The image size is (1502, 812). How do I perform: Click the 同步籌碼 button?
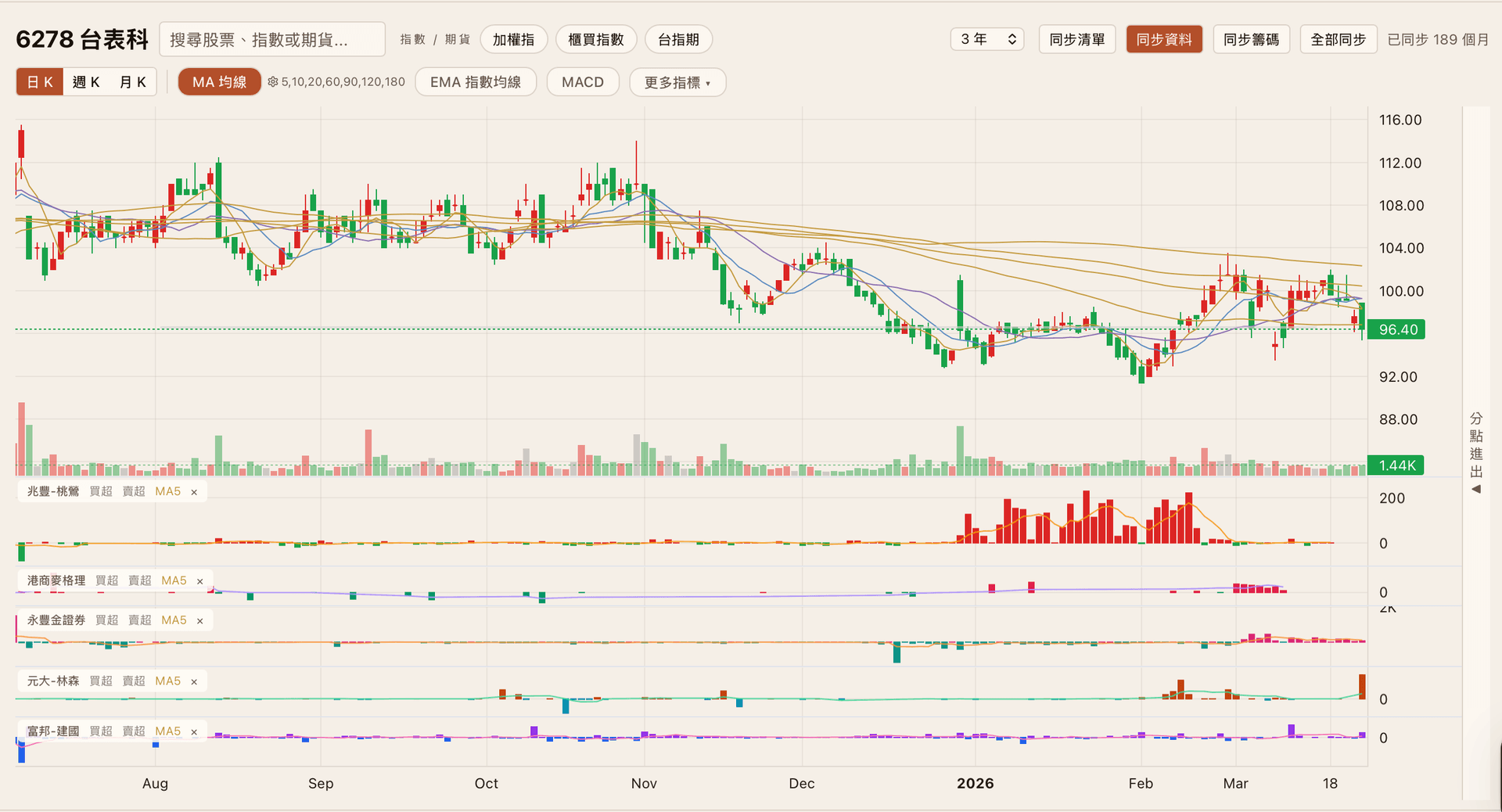(1251, 39)
